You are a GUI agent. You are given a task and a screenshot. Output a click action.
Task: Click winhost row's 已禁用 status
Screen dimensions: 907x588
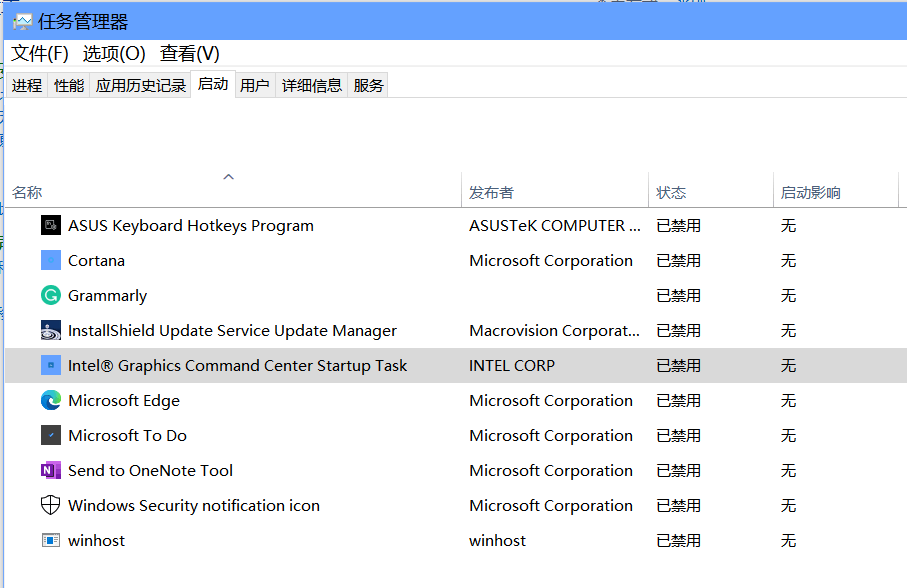pos(679,541)
